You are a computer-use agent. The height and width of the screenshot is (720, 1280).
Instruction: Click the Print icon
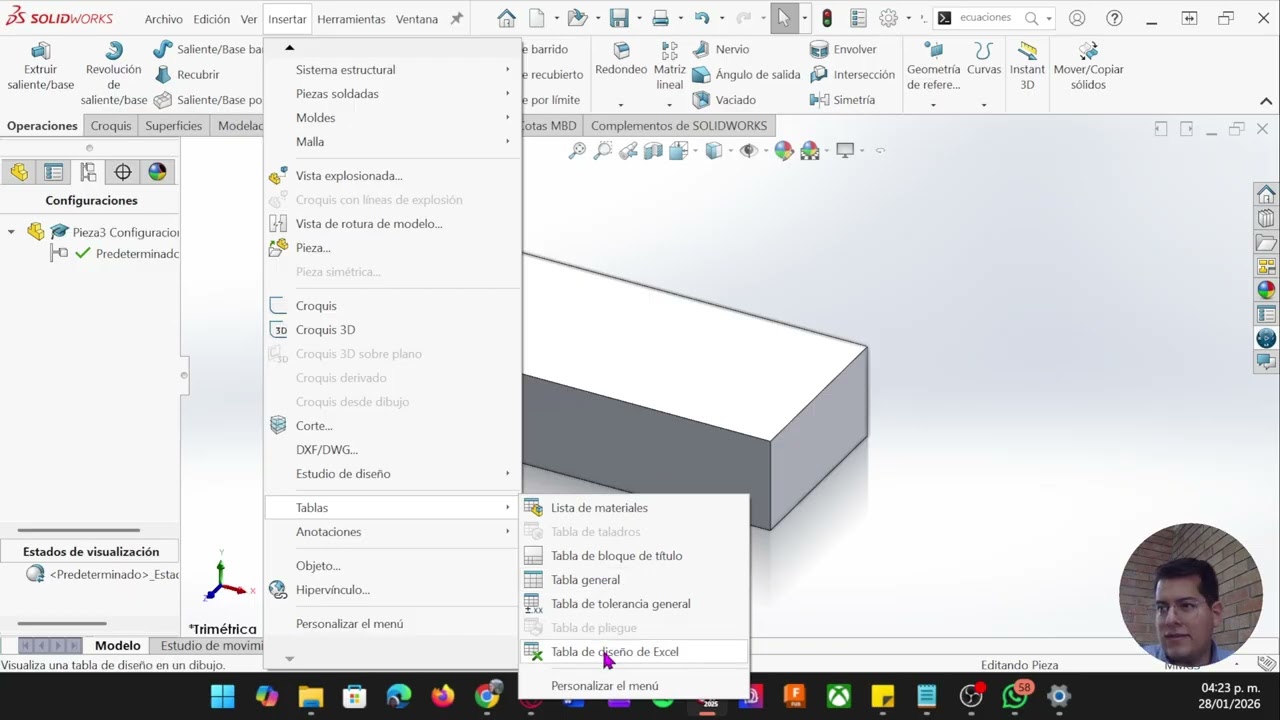(x=660, y=18)
